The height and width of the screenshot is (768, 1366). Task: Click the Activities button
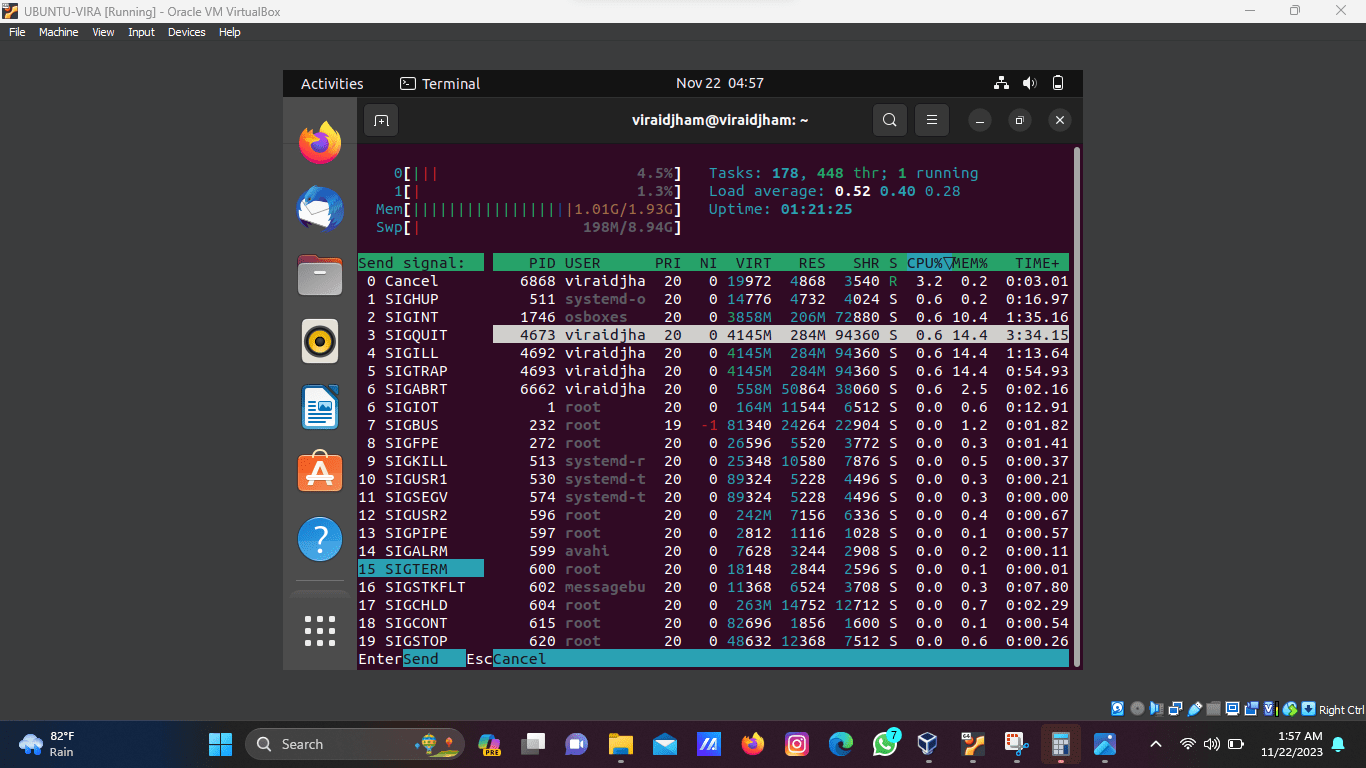point(332,83)
